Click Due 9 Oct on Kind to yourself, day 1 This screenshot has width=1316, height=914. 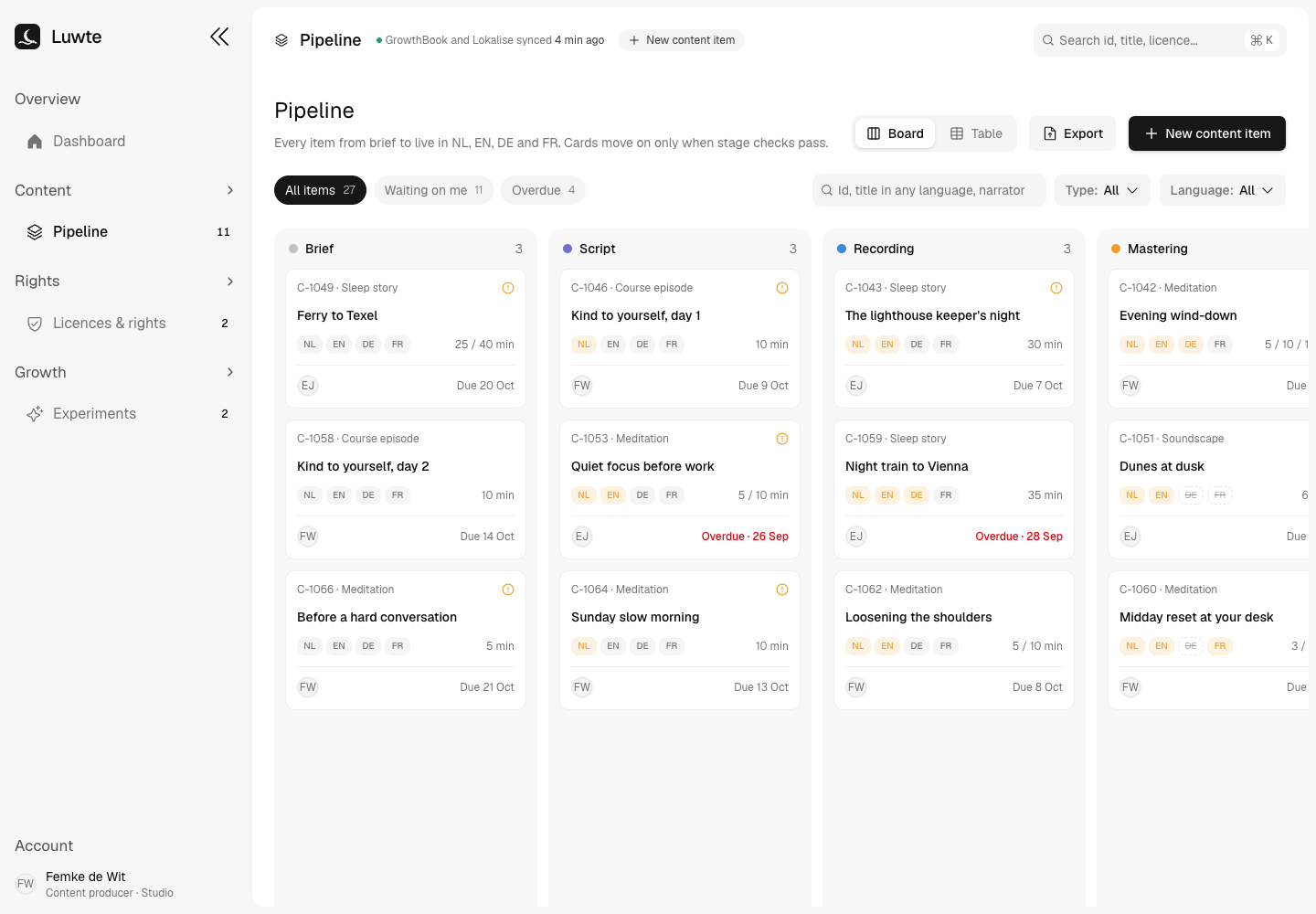click(x=763, y=386)
